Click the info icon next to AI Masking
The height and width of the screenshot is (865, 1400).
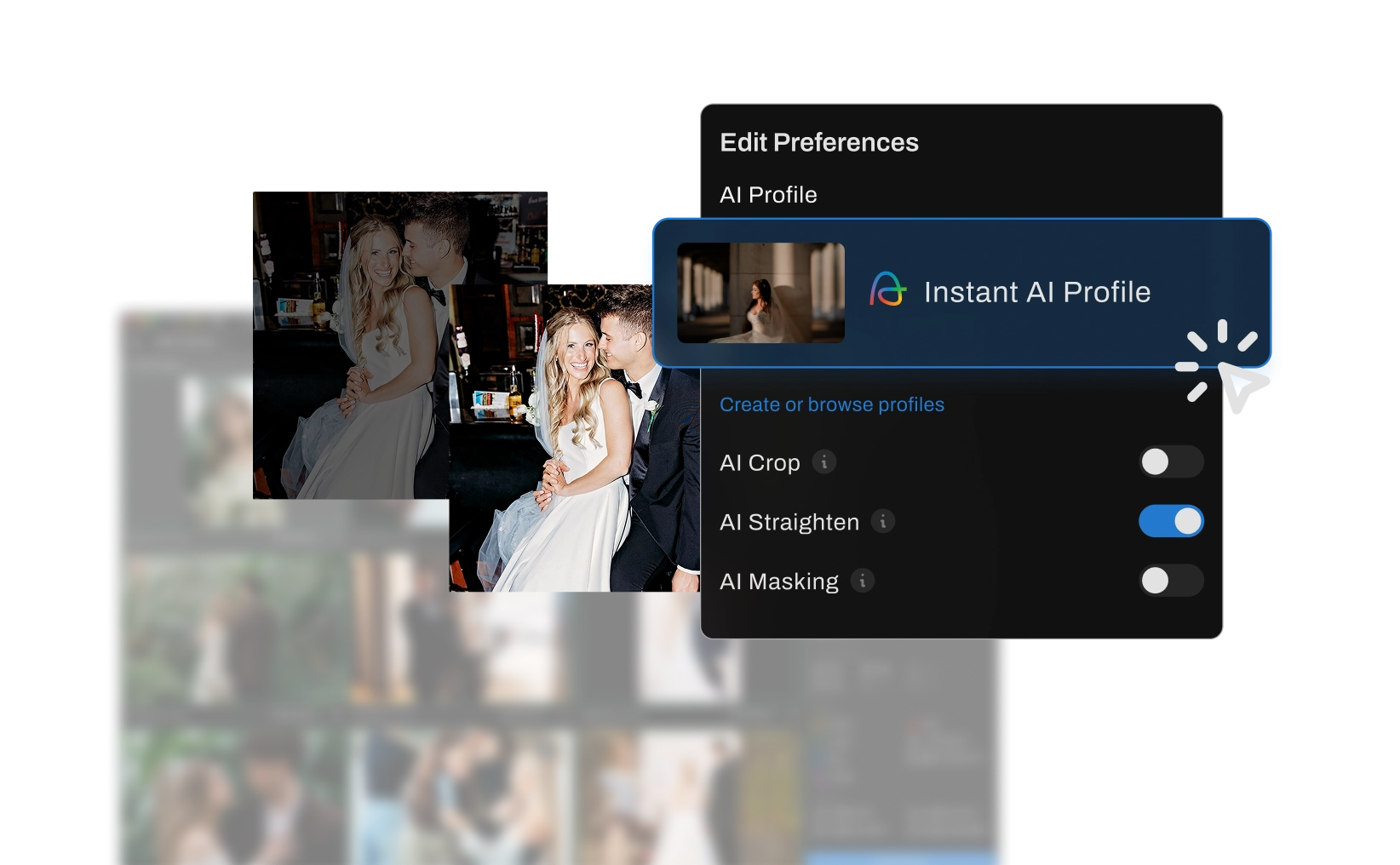[864, 581]
